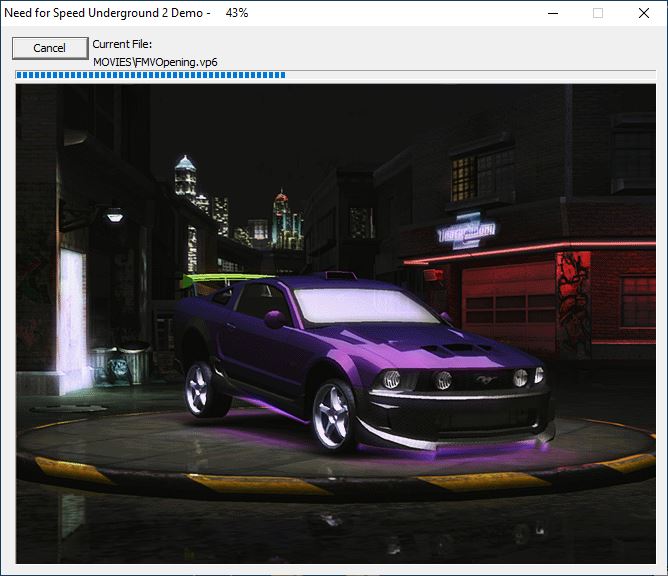
Task: Click the installation progress bar
Action: pos(335,75)
